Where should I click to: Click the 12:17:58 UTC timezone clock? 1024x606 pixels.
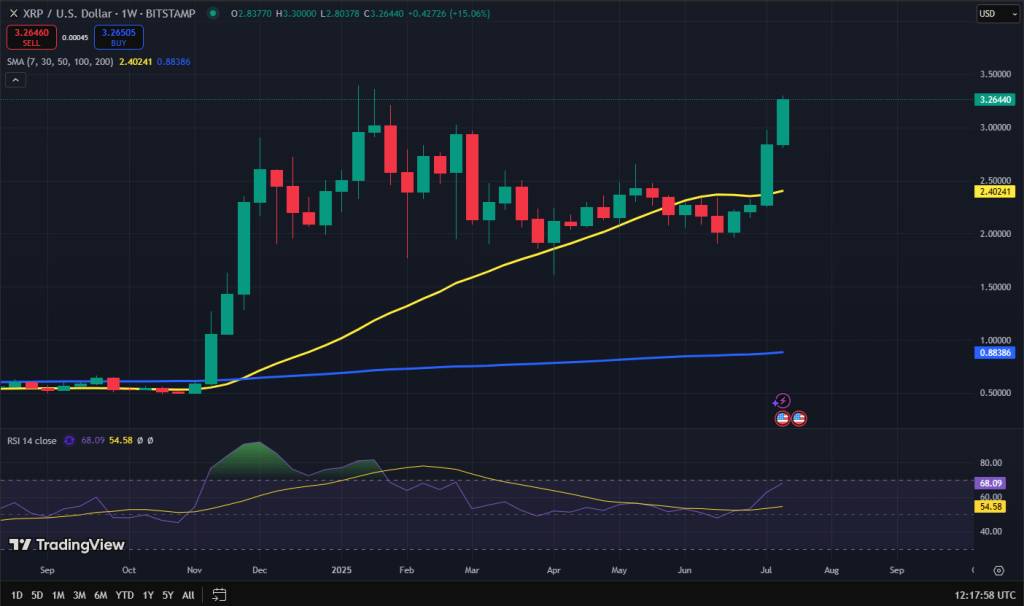985,595
